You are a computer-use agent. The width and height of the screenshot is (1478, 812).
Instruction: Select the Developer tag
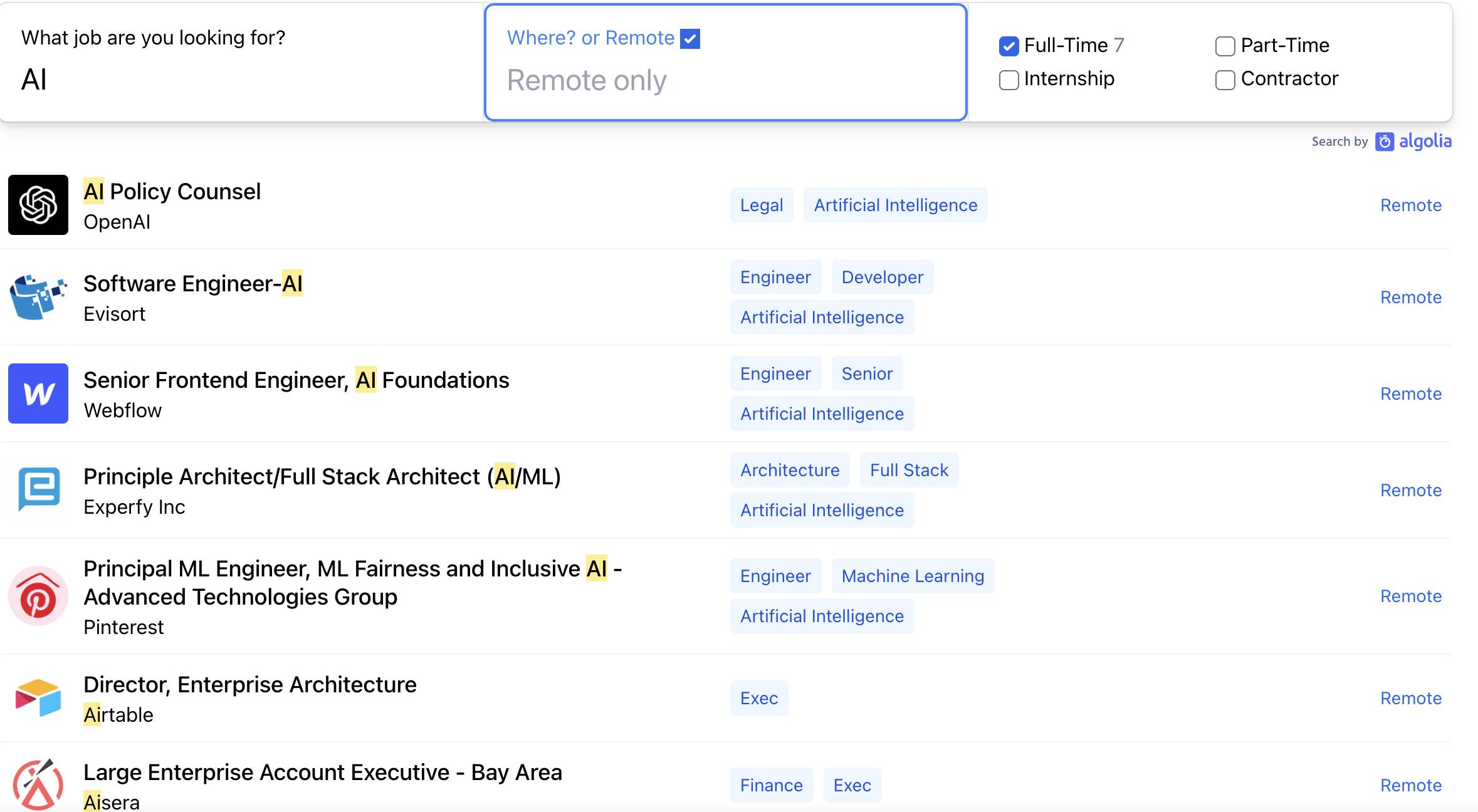coord(883,277)
